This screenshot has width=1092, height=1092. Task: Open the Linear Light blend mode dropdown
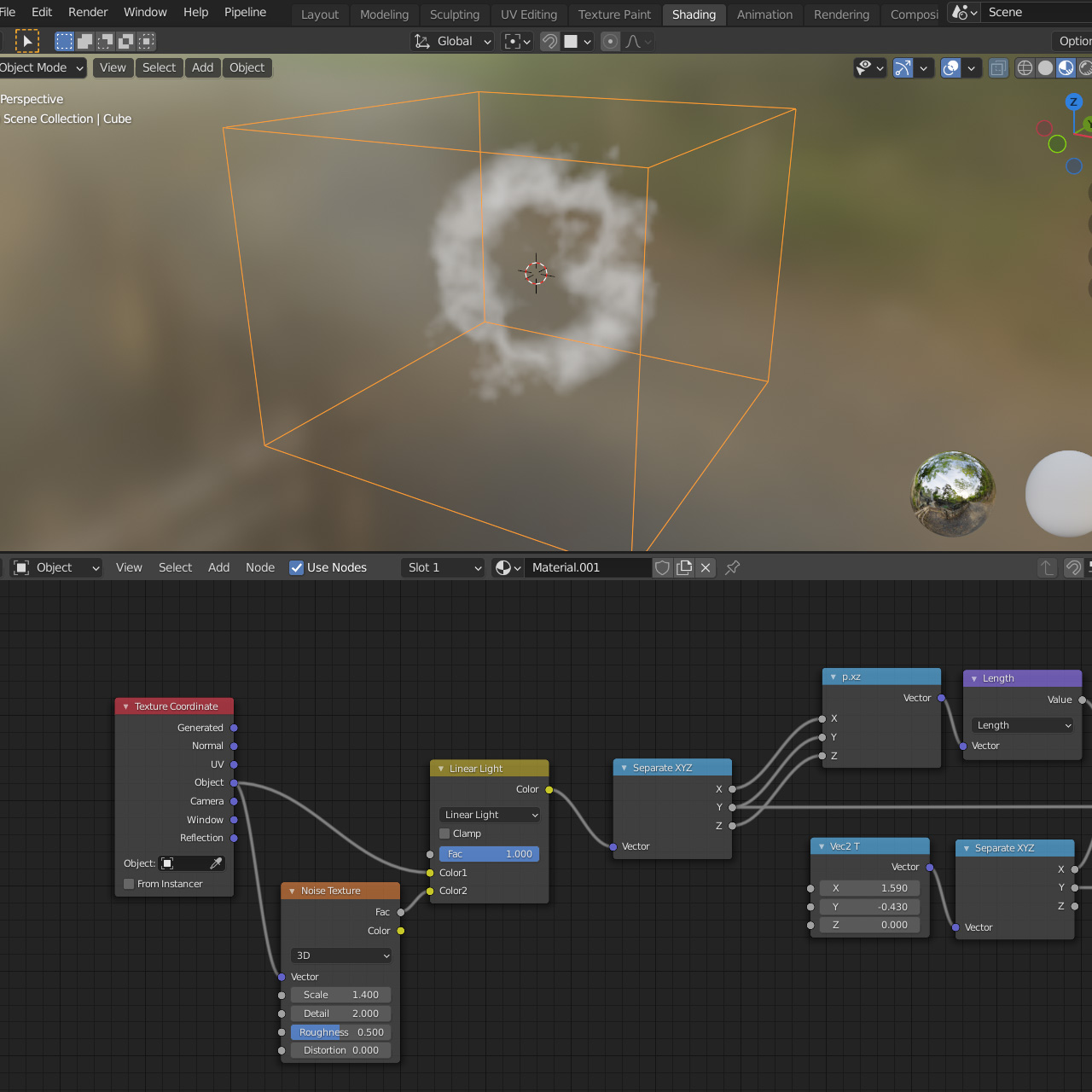[x=488, y=815]
